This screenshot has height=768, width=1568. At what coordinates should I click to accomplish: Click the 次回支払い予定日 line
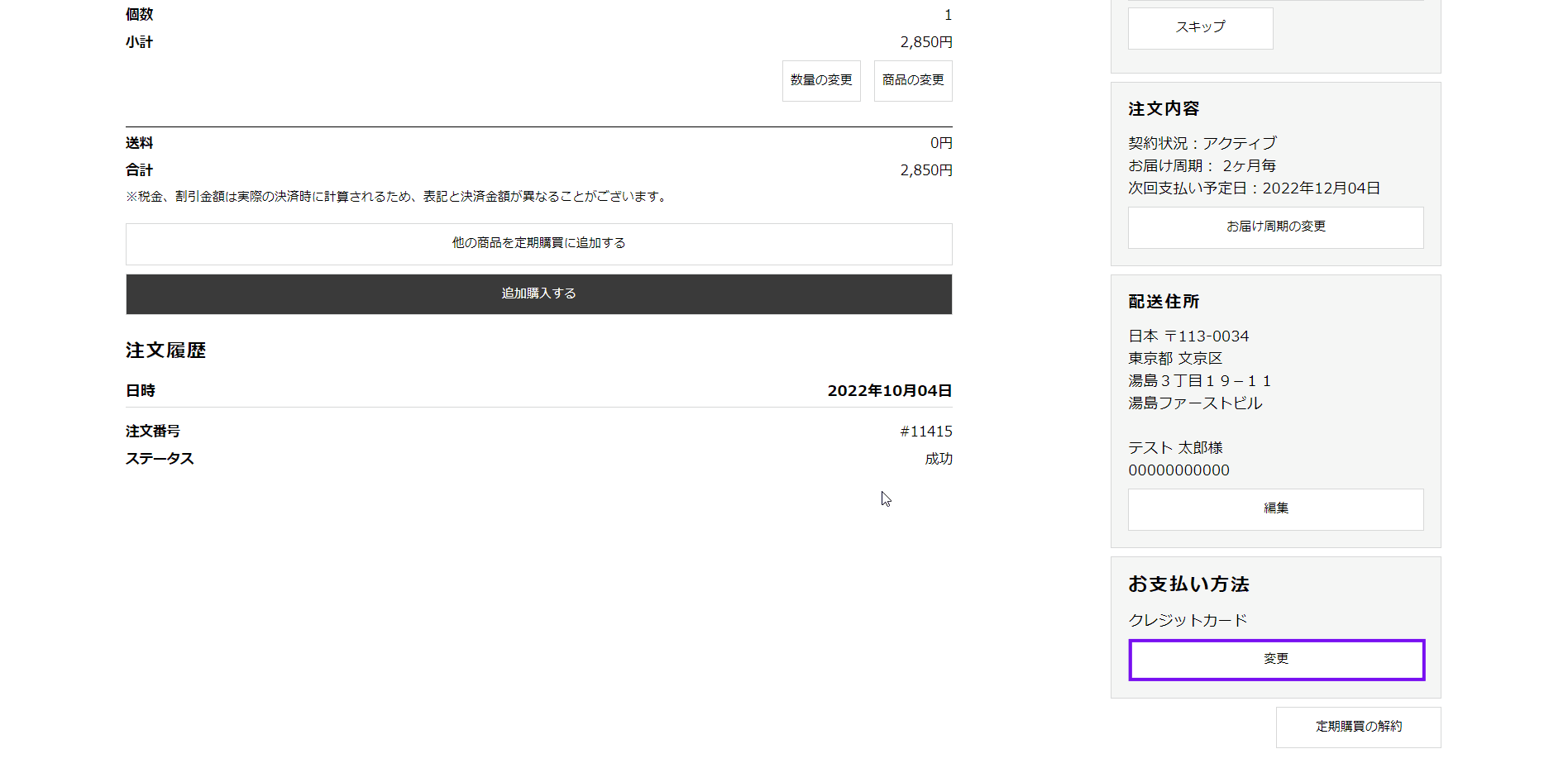(x=1254, y=188)
